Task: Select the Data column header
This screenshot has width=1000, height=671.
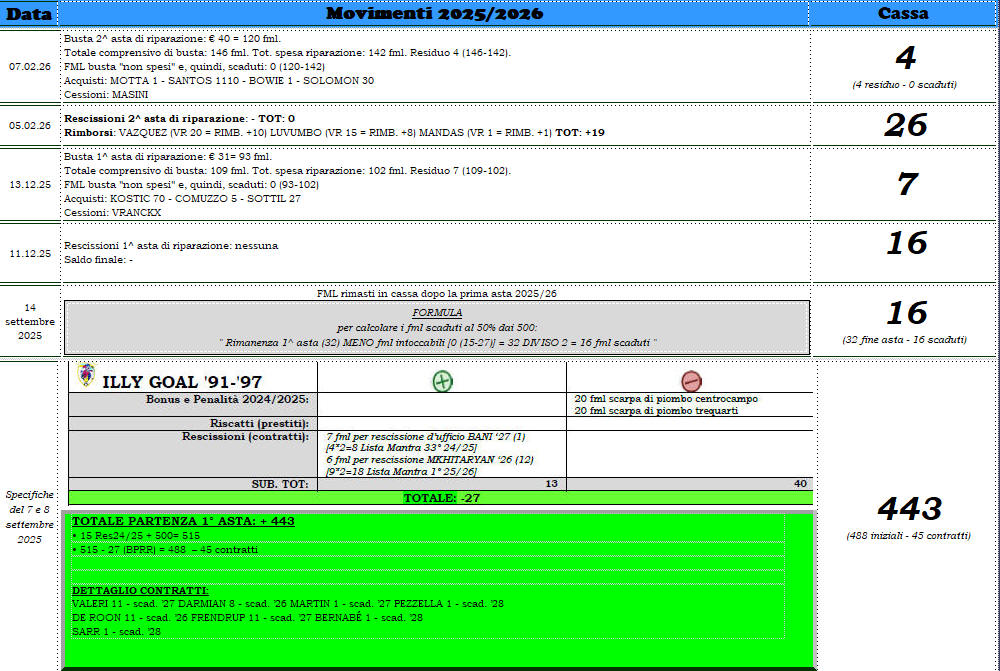Action: [x=29, y=13]
